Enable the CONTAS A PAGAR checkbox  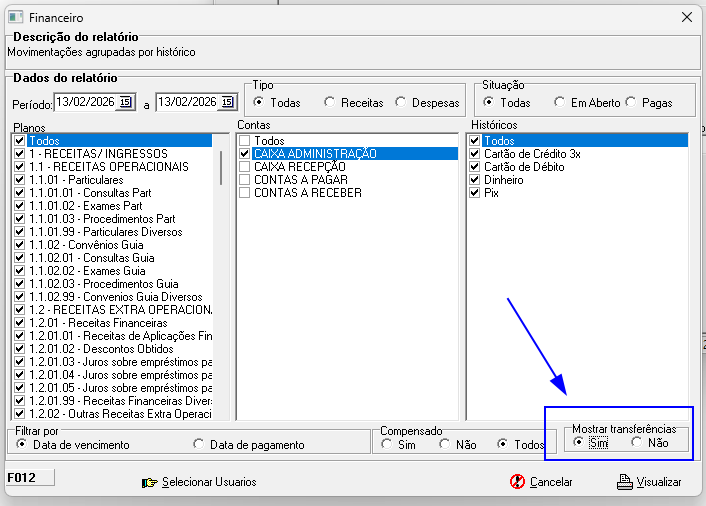(x=245, y=180)
